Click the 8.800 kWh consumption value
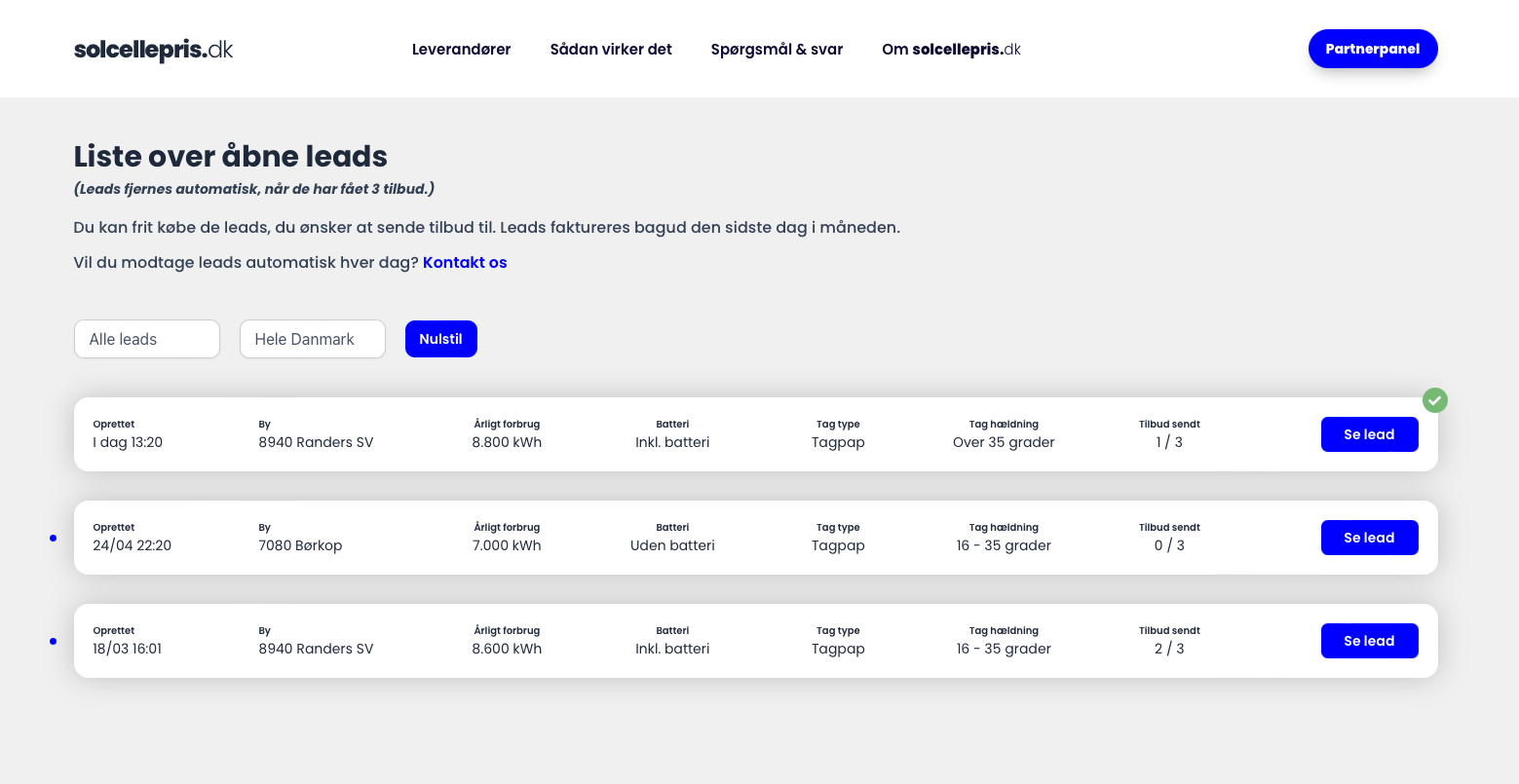 [507, 442]
